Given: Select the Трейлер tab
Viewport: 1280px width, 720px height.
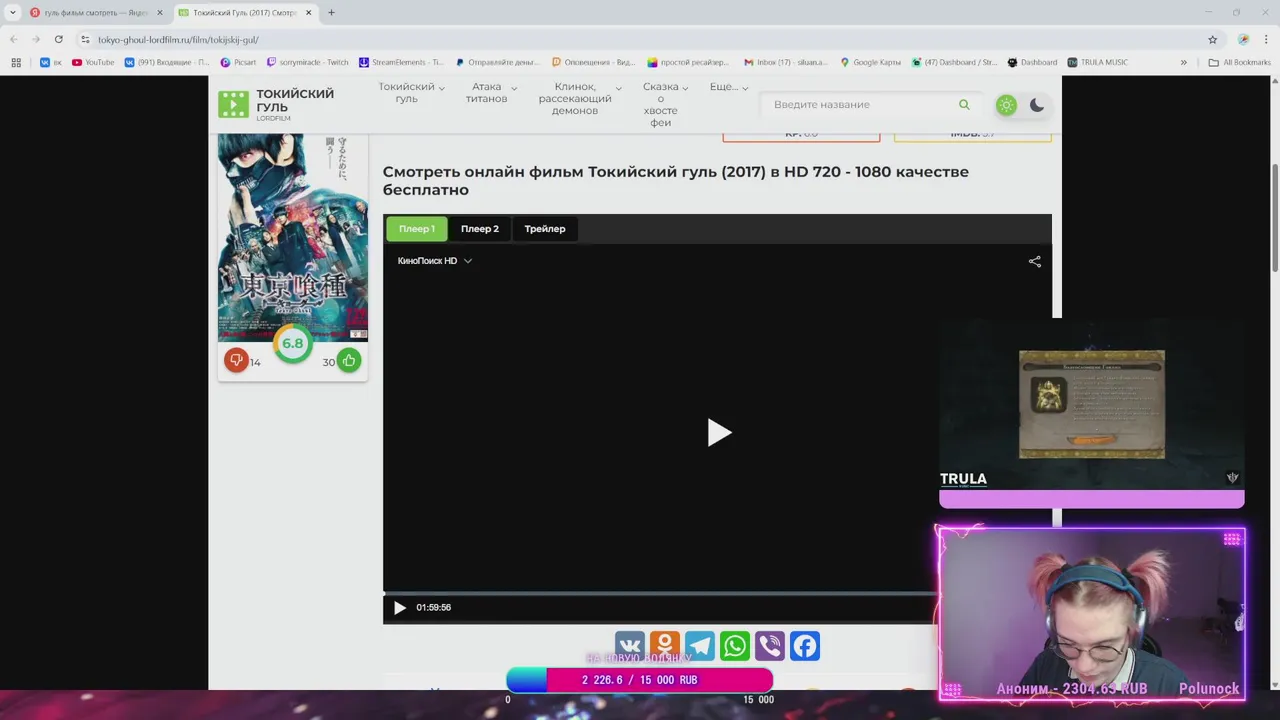Looking at the screenshot, I should (545, 229).
